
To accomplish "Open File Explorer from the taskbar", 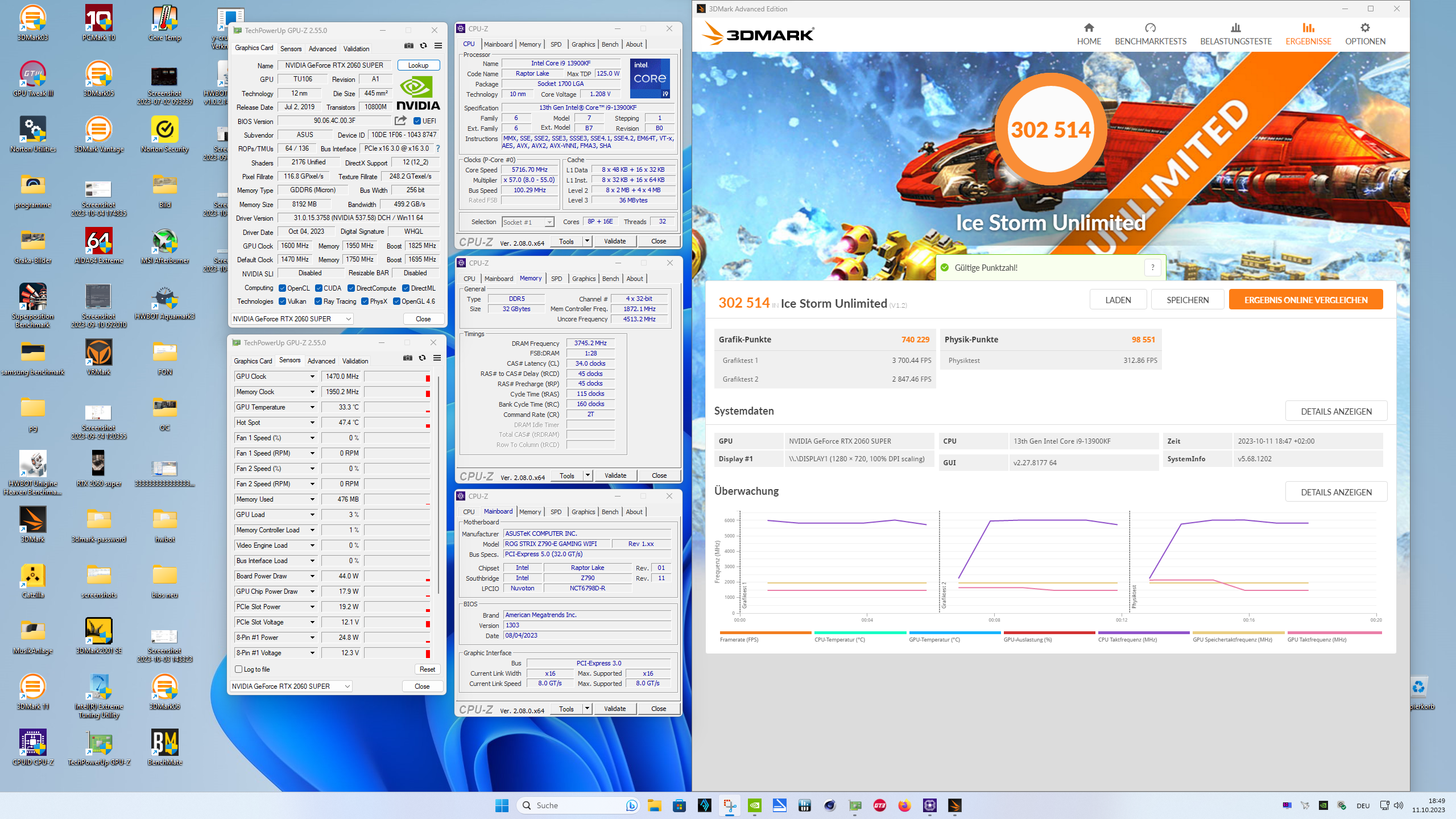I will (x=654, y=805).
